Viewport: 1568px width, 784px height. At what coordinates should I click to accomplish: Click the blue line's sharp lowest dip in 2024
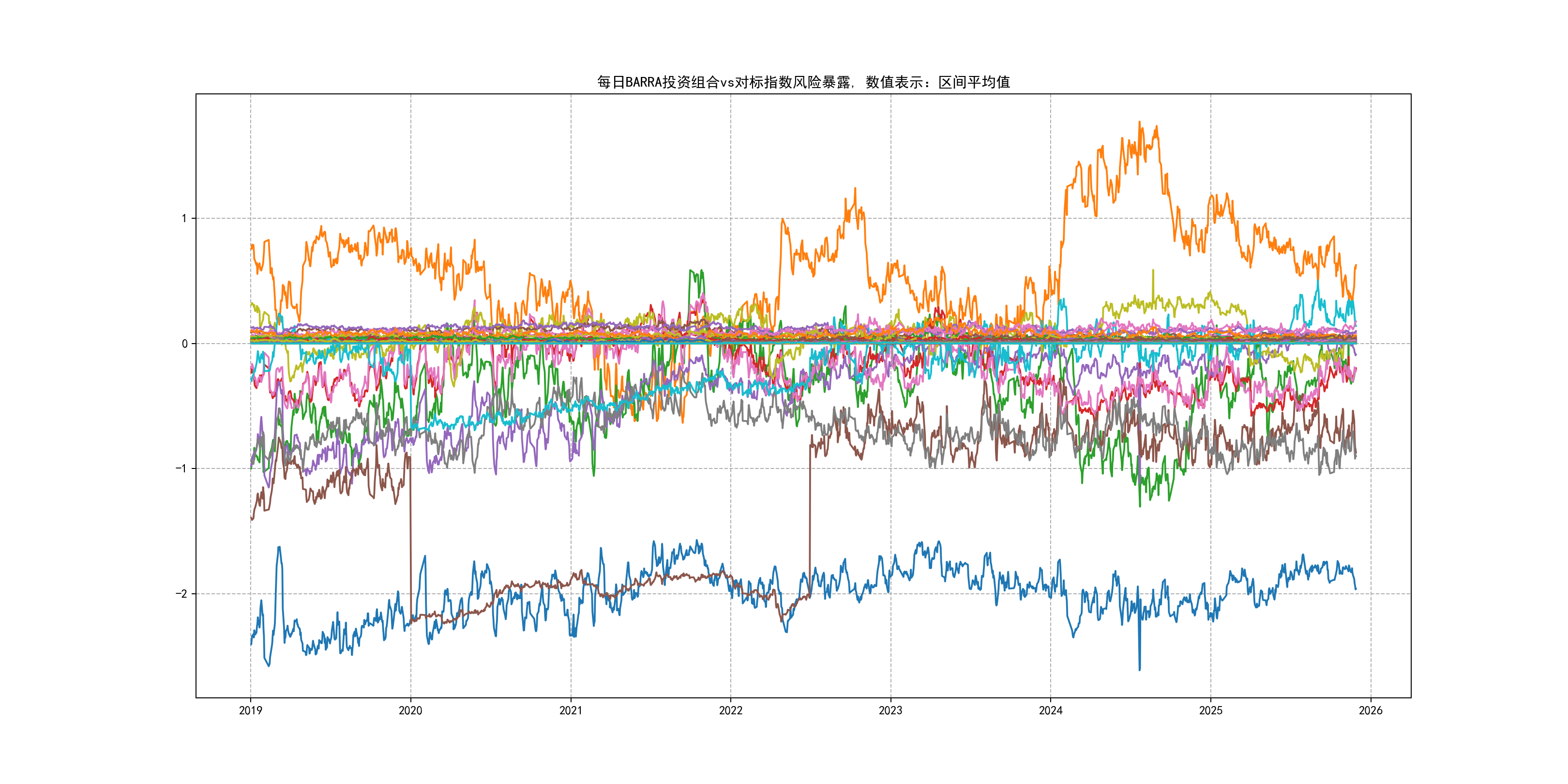tap(1140, 668)
